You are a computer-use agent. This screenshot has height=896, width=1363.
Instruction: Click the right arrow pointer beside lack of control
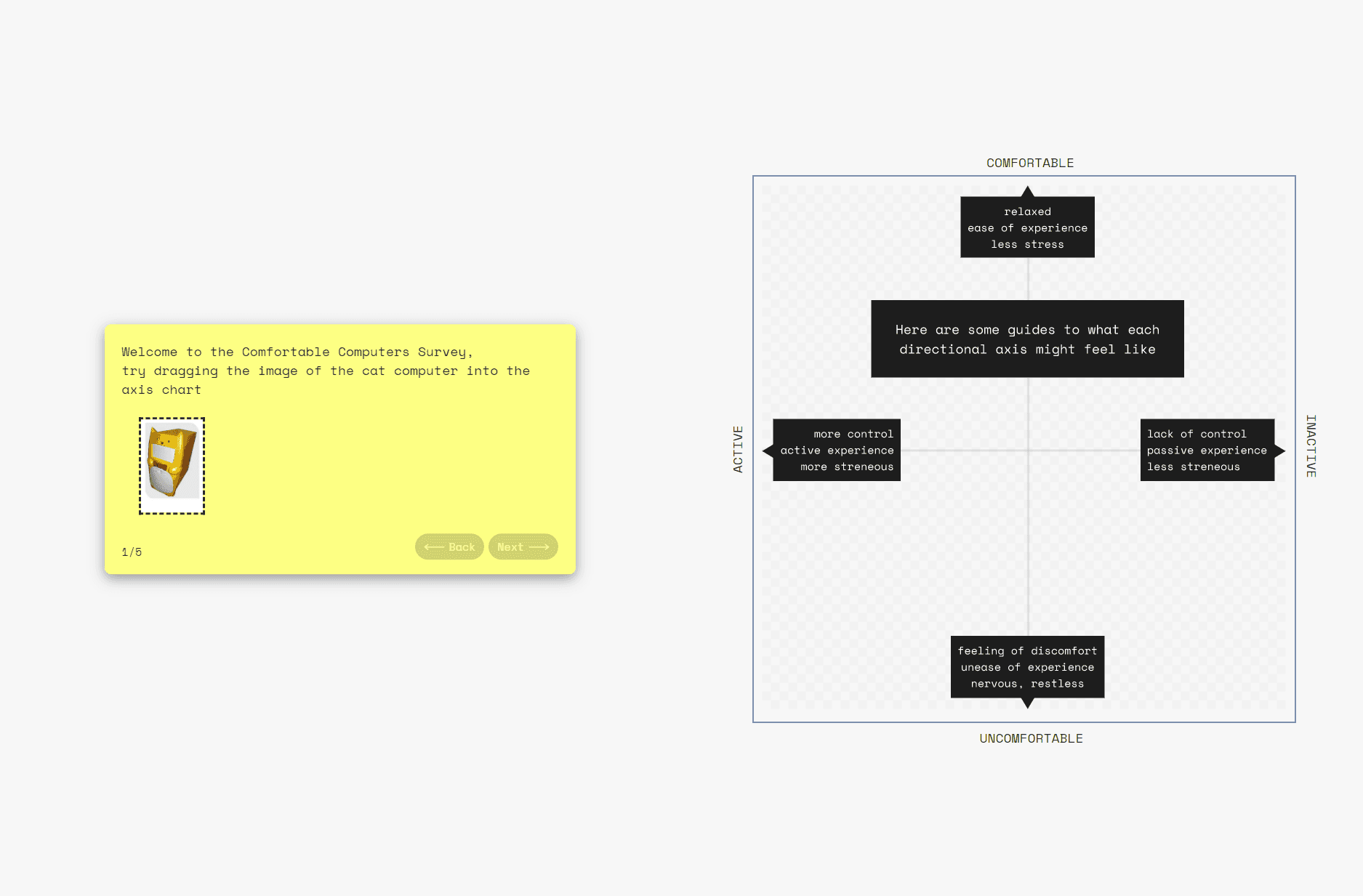(1279, 451)
